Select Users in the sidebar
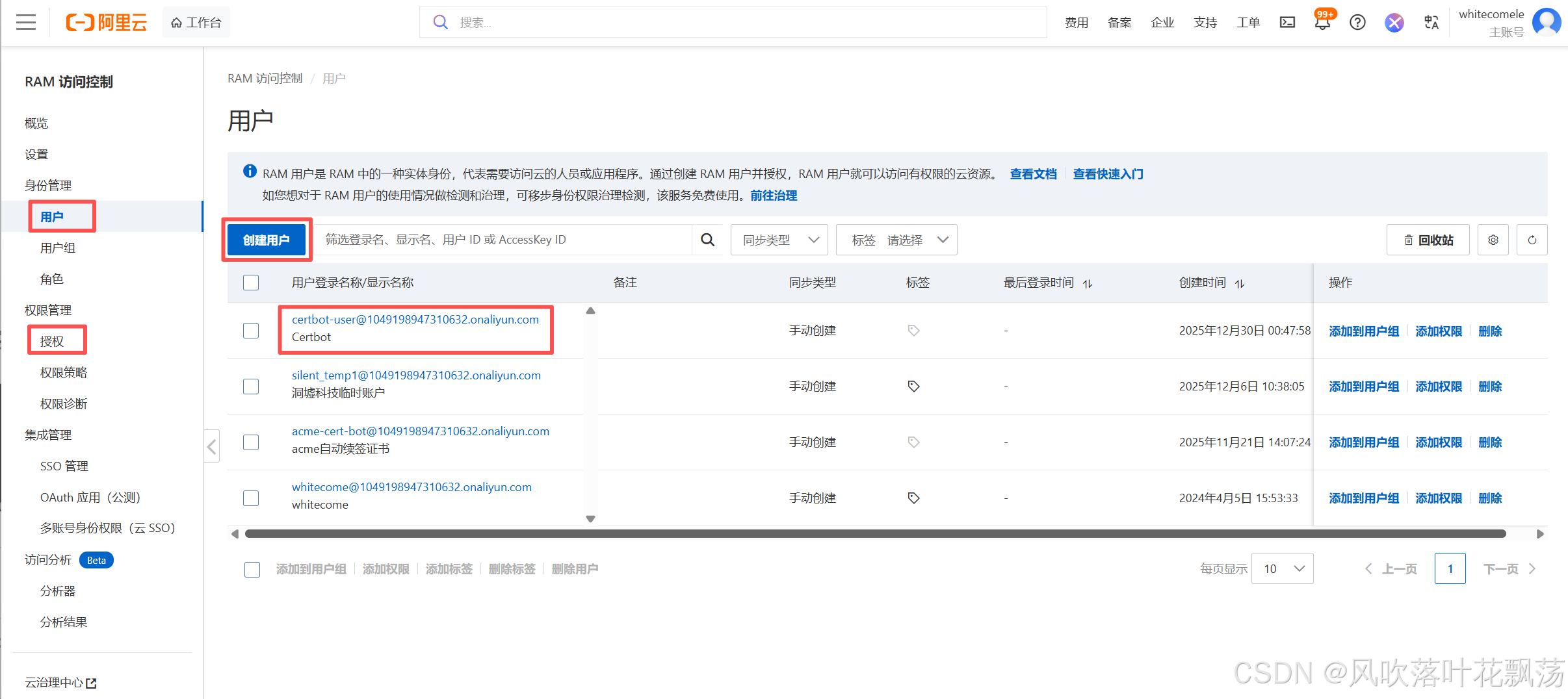 point(52,216)
